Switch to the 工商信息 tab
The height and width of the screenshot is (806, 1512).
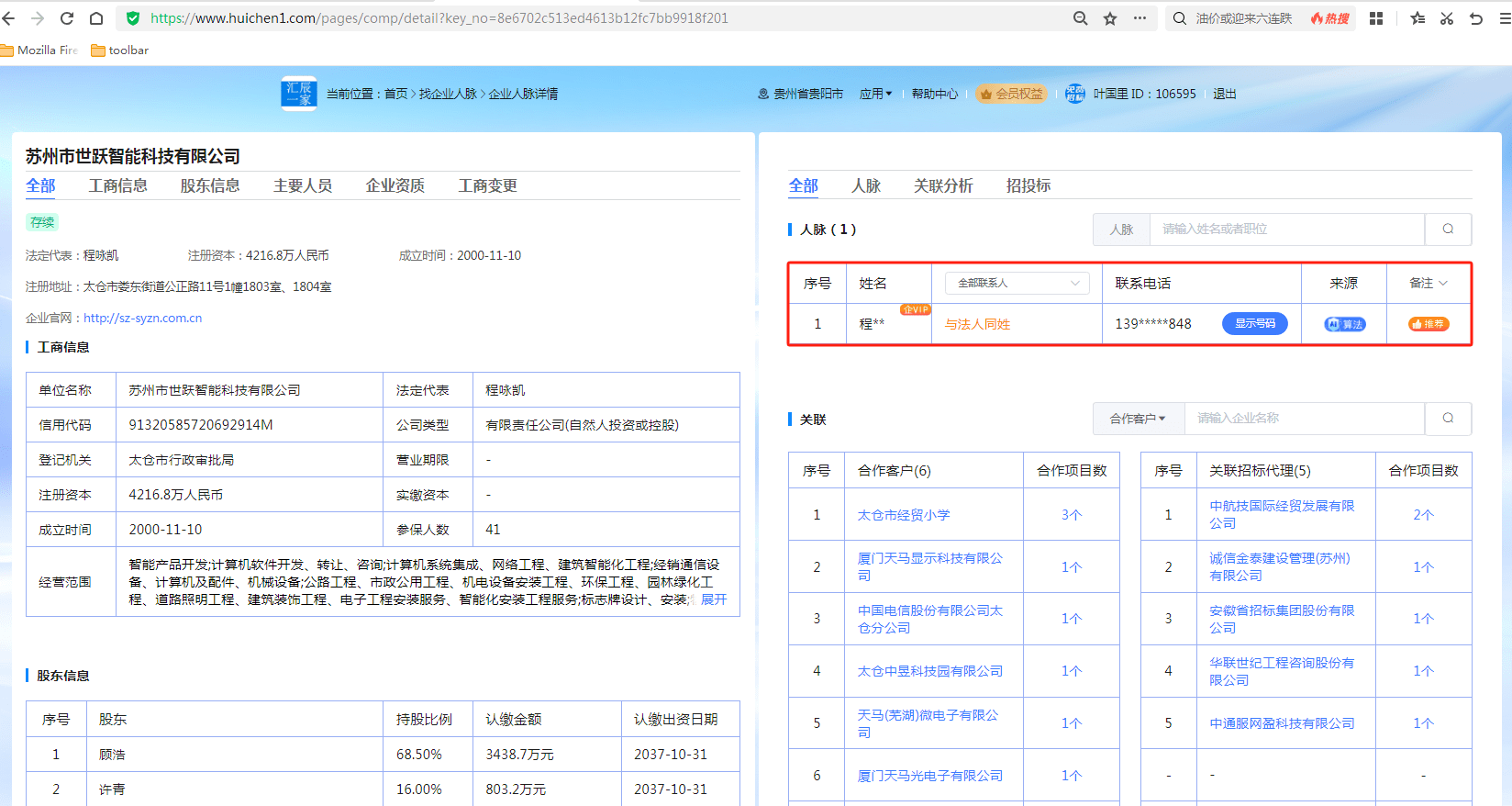(118, 185)
